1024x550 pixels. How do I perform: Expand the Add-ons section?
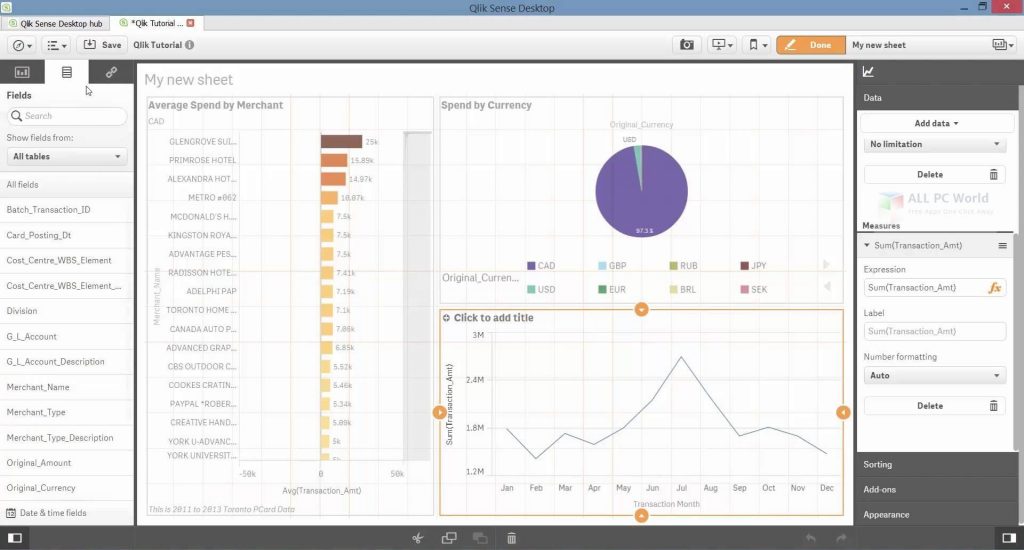[936, 489]
